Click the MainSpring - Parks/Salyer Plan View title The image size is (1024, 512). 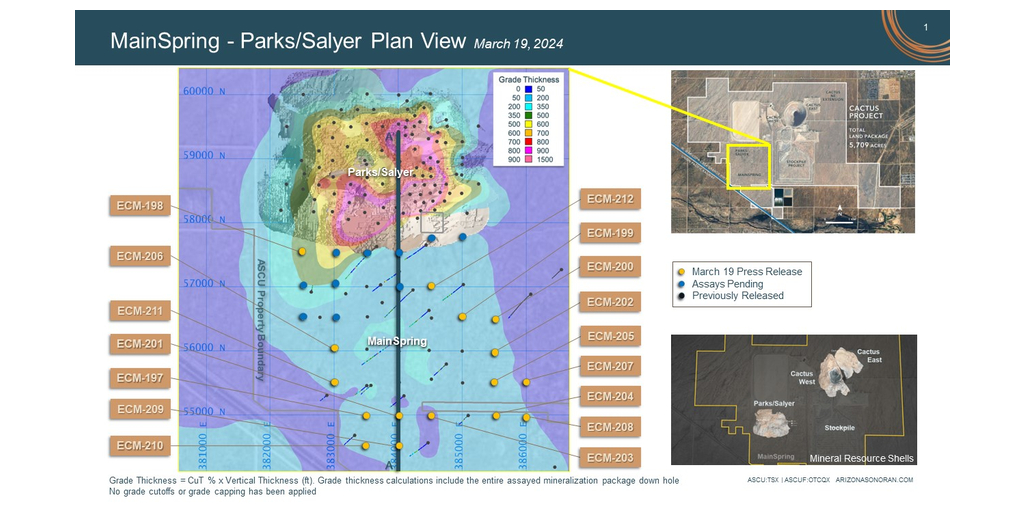click(288, 41)
